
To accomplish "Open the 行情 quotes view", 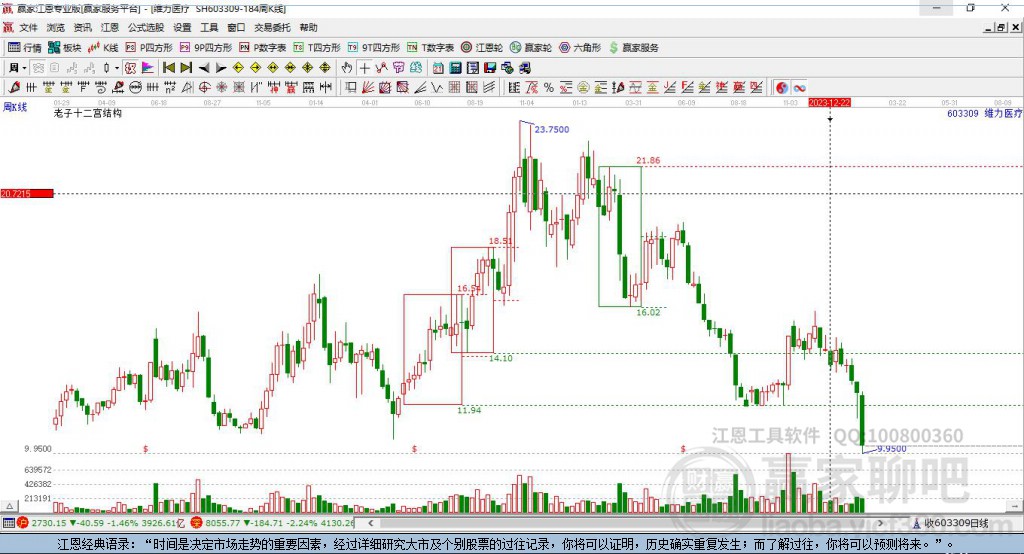I will [25, 48].
